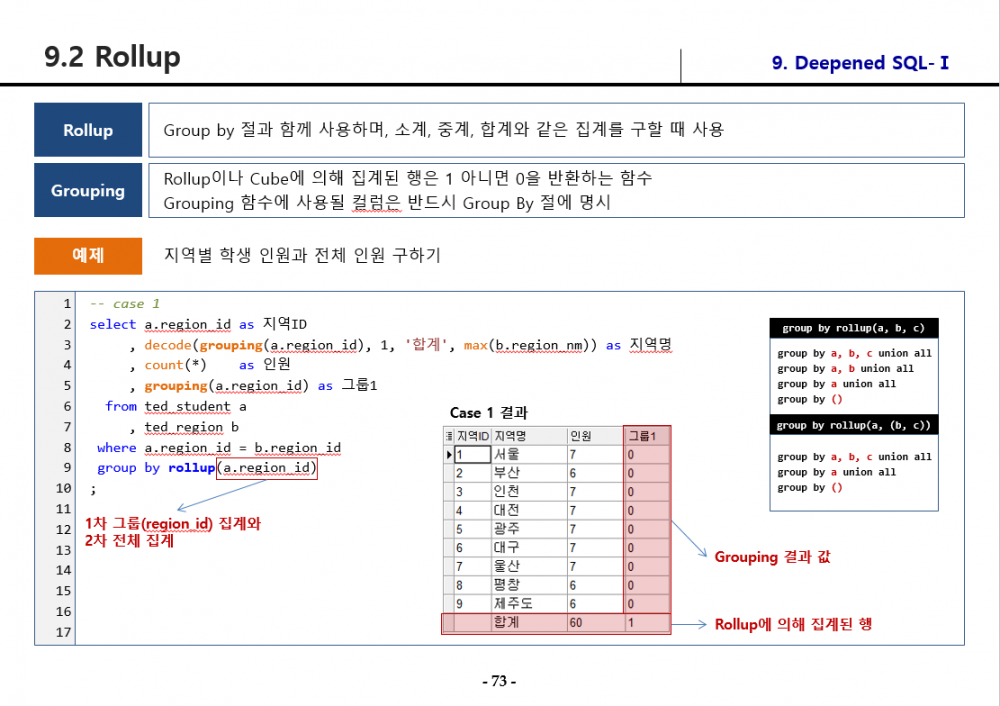Click the 지역ID cell "1" in the 서울 row
1000x706 pixels.
pyautogui.click(x=473, y=455)
